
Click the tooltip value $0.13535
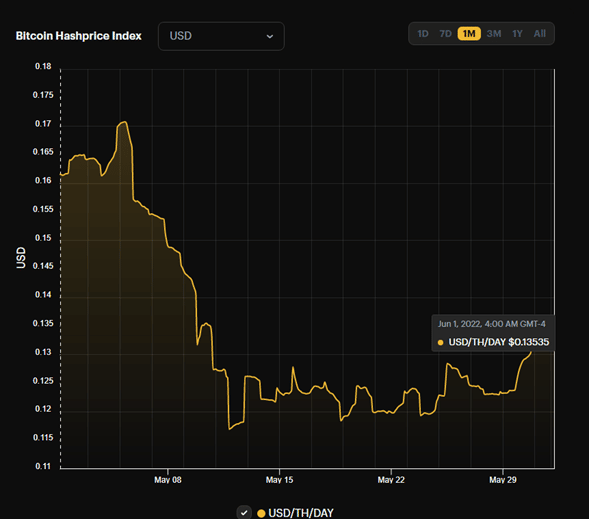click(529, 342)
